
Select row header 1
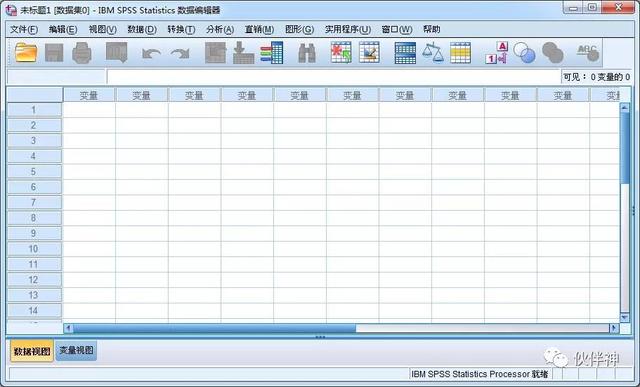tap(34, 110)
